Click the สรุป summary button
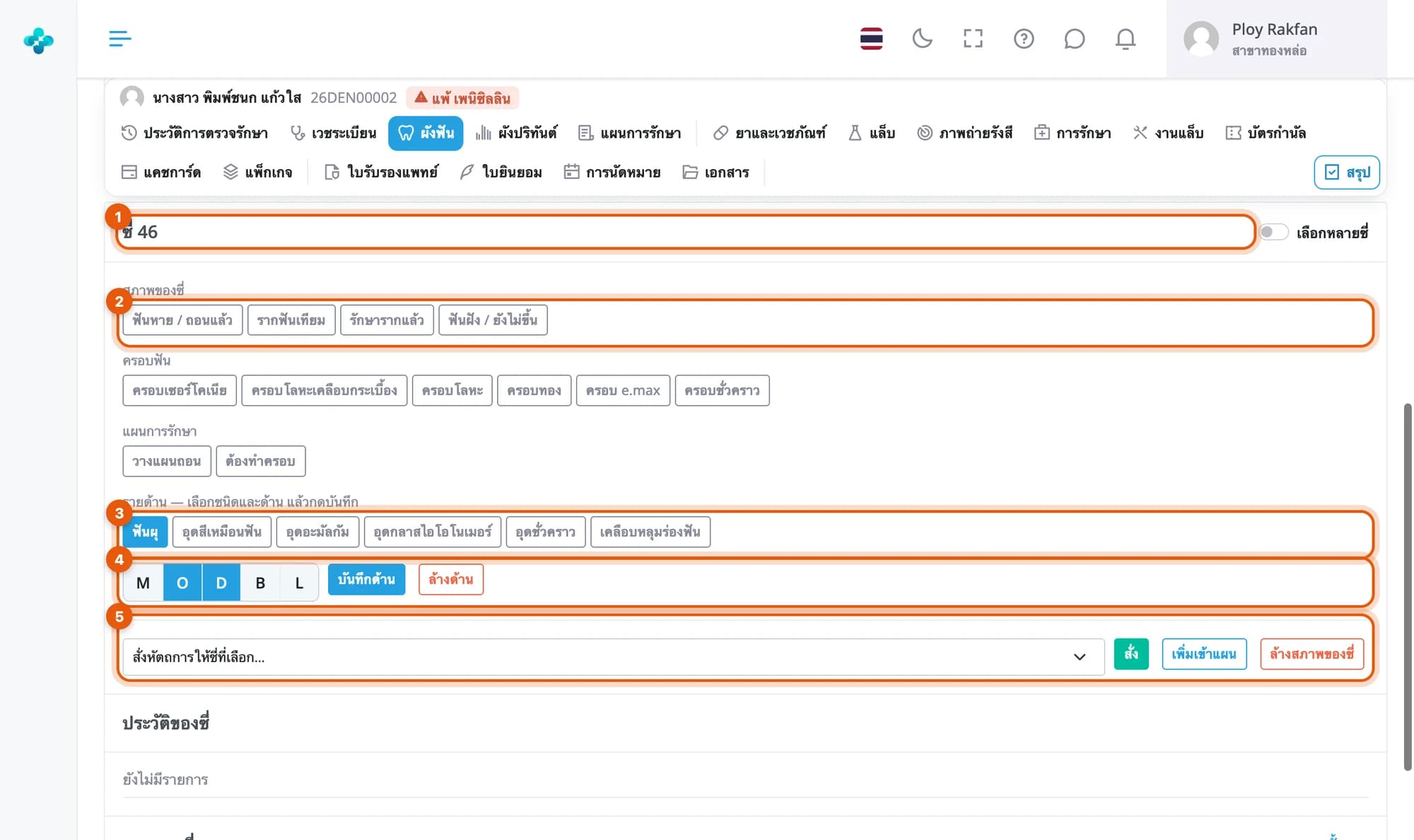The image size is (1414, 840). tap(1347, 172)
